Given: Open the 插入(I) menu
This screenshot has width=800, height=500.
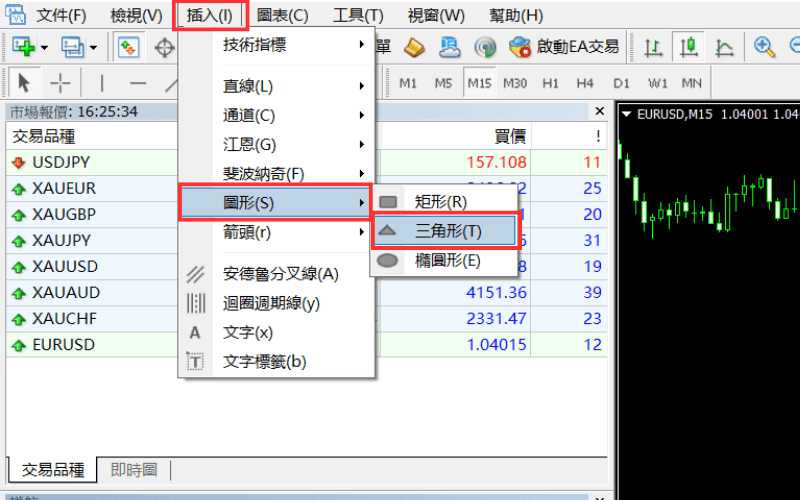Looking at the screenshot, I should [210, 15].
